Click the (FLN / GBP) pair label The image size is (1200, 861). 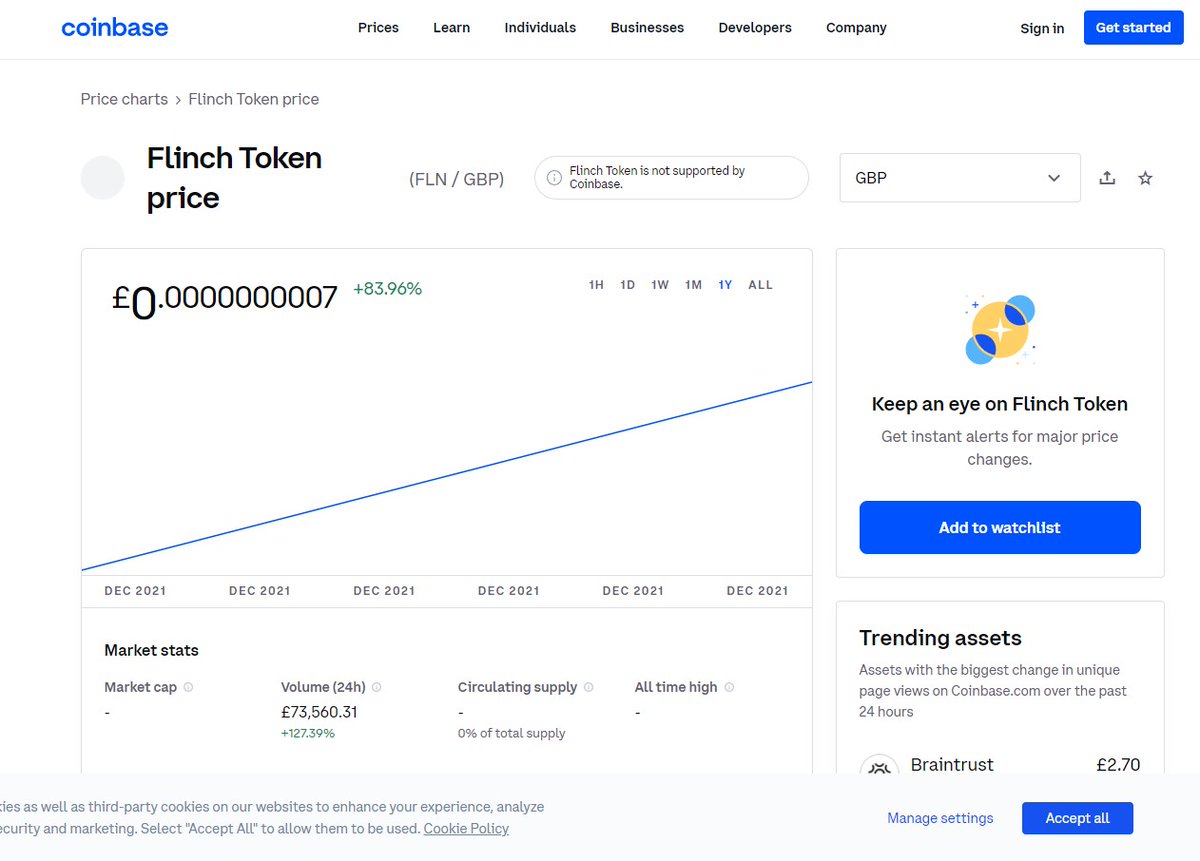pyautogui.click(x=456, y=179)
